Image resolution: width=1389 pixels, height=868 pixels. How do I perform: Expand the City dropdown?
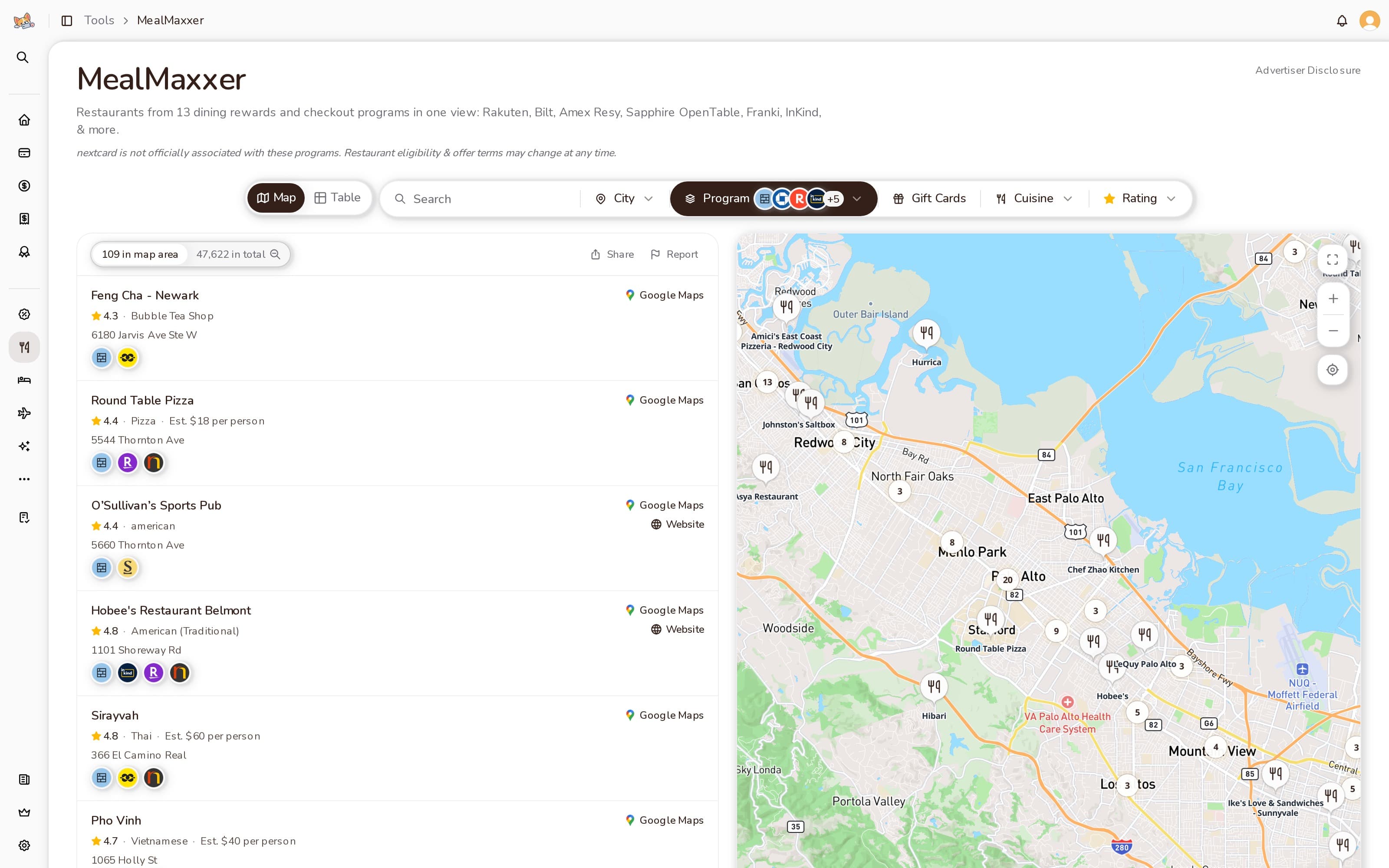625,199
